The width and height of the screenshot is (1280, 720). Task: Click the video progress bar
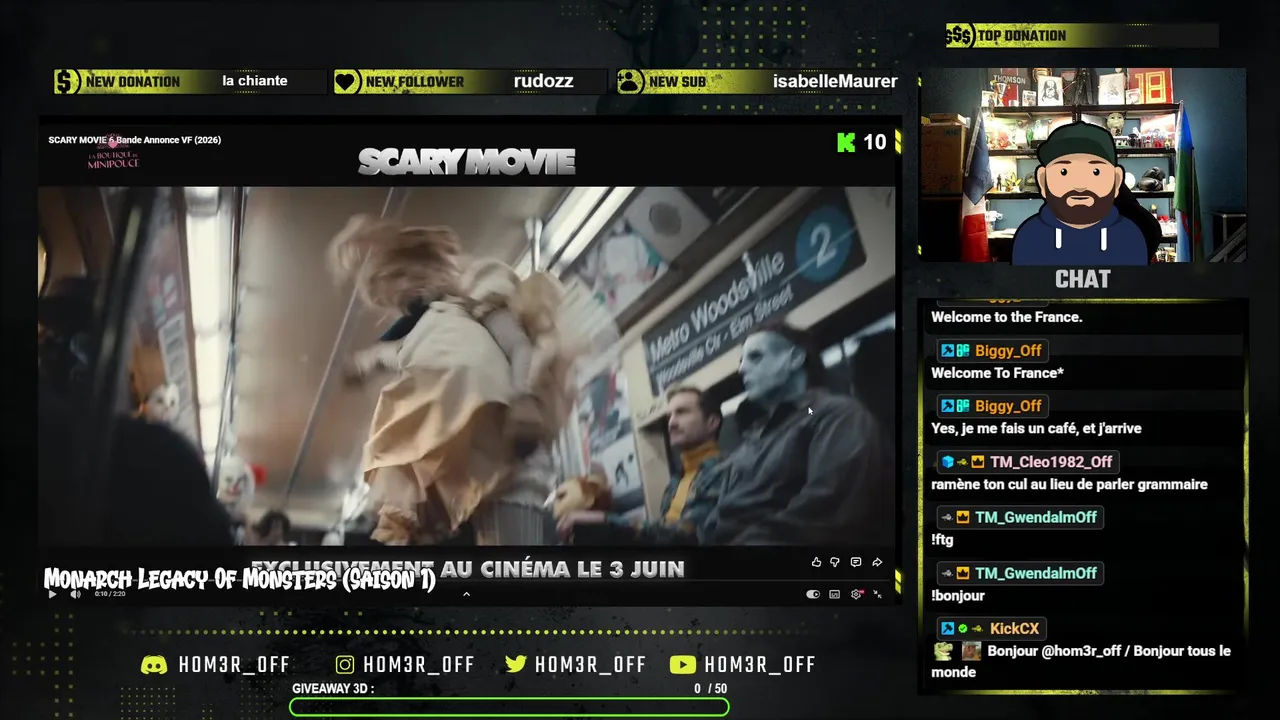pyautogui.click(x=465, y=582)
